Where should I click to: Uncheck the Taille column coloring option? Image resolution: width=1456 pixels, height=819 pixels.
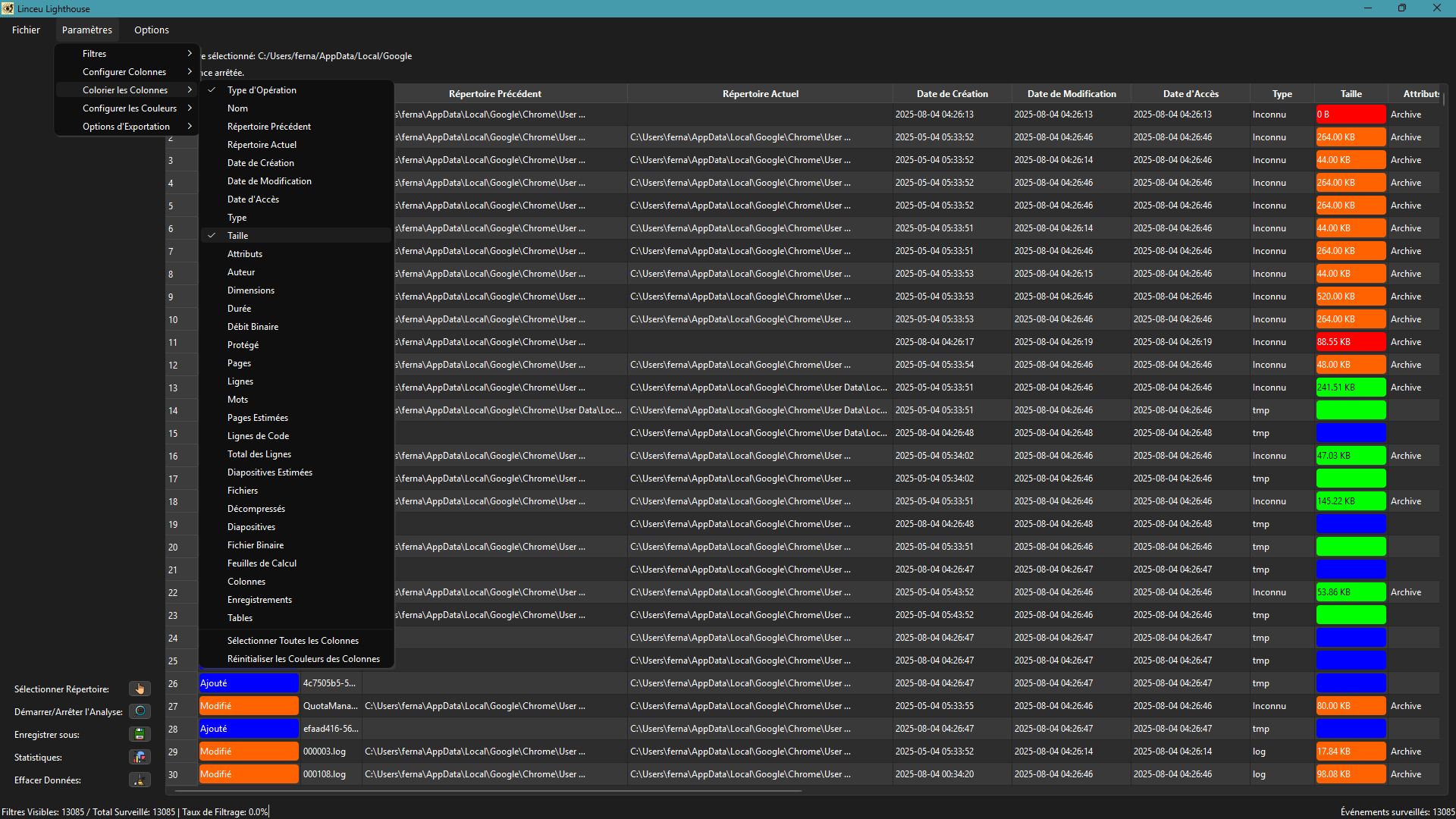pyautogui.click(x=238, y=236)
